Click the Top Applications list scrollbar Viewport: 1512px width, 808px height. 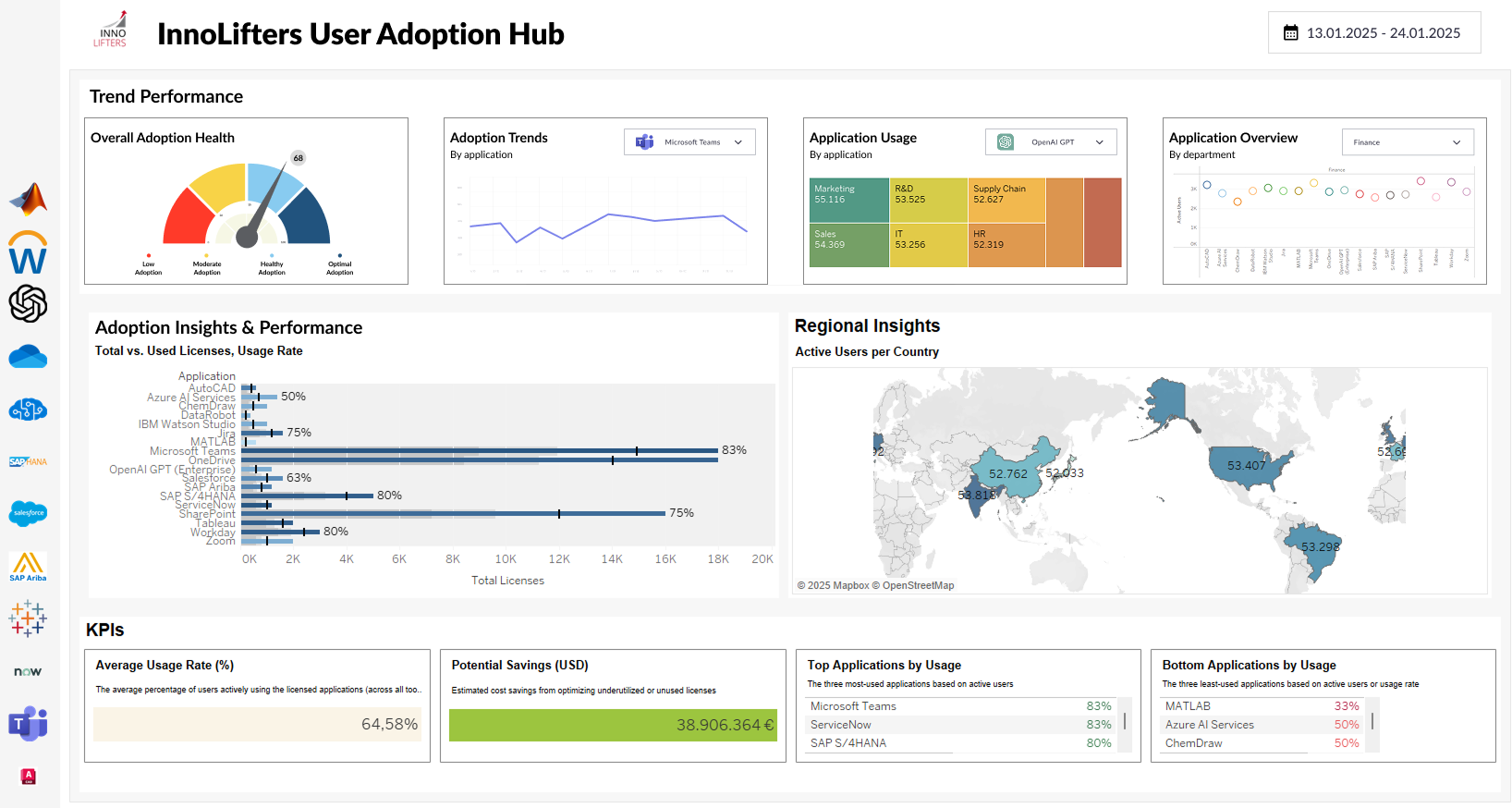pyautogui.click(x=1125, y=721)
